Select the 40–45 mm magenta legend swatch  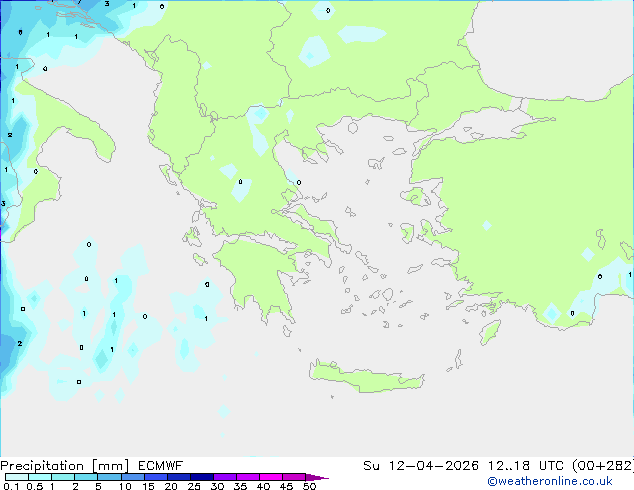(x=271, y=477)
